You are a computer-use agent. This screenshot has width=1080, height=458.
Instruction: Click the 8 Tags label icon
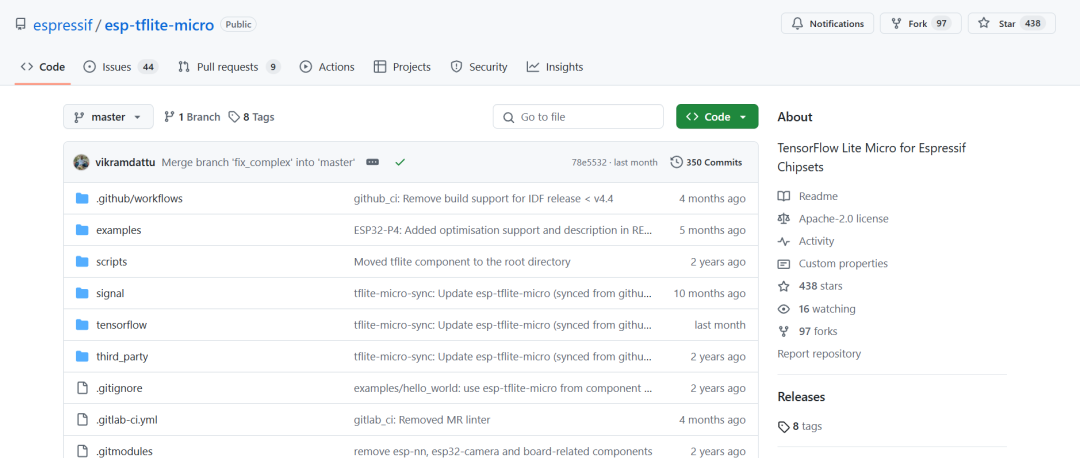(234, 117)
